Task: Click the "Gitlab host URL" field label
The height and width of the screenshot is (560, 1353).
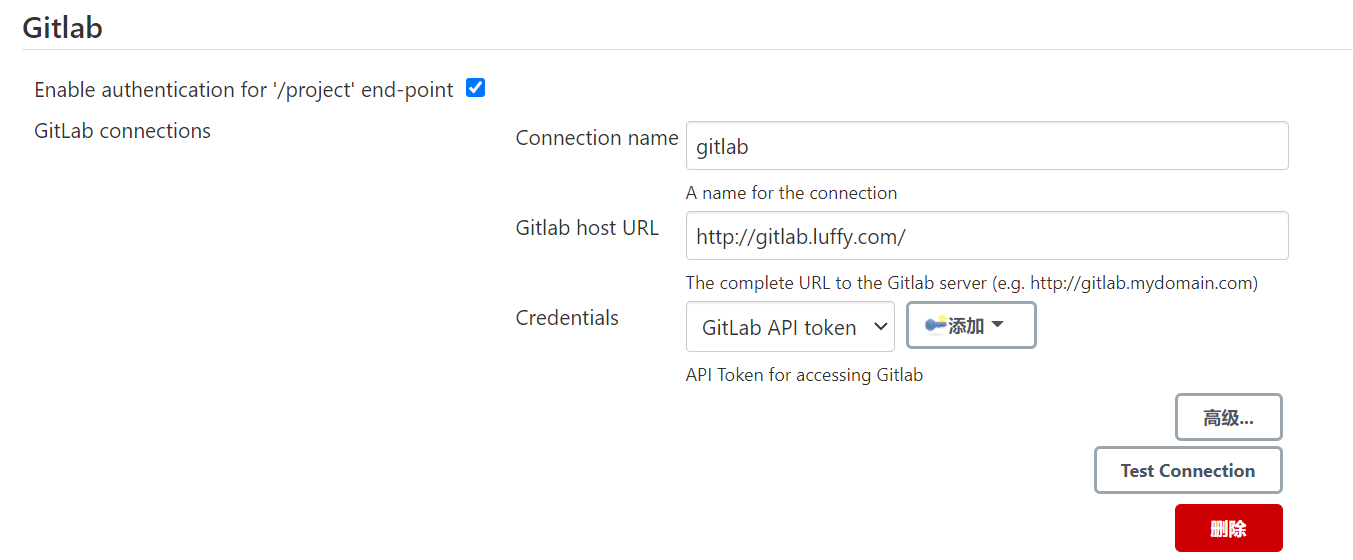Action: (587, 228)
